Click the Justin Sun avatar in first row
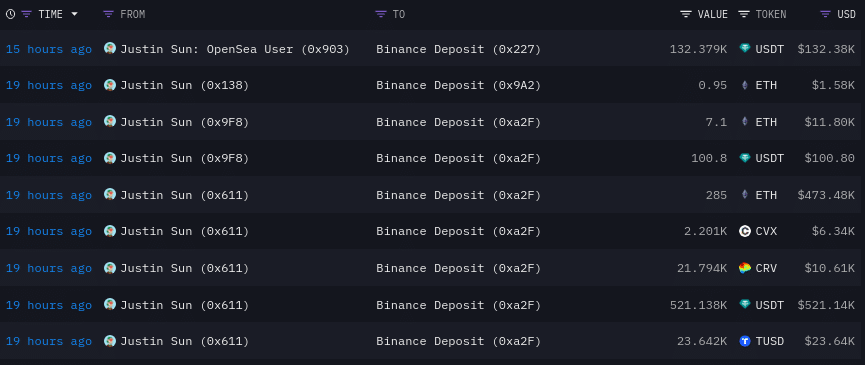Screen dimensions: 865x365 coord(110,49)
